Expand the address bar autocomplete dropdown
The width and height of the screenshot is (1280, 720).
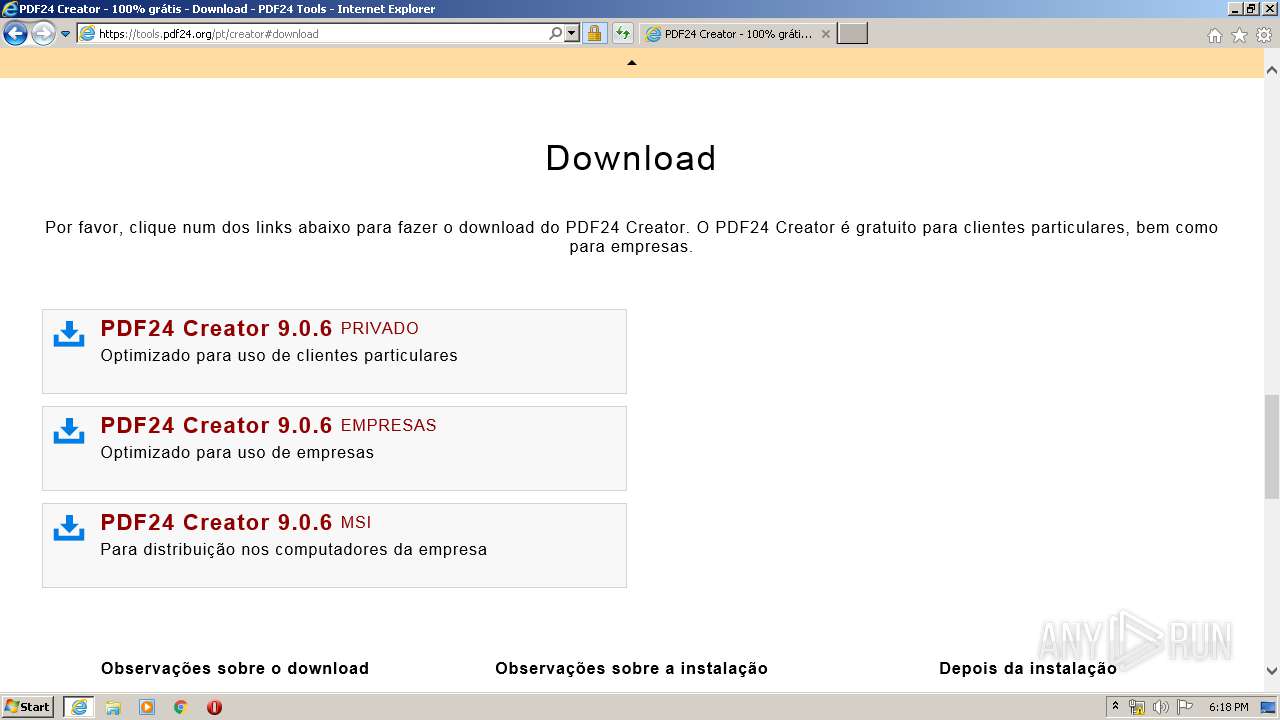coord(572,34)
